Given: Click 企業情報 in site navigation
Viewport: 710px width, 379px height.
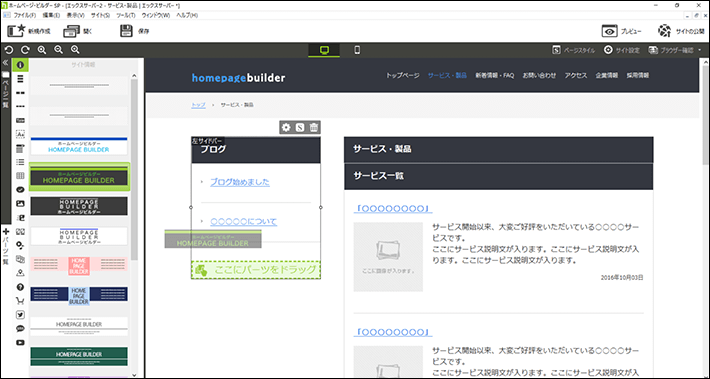Looking at the screenshot, I should click(607, 76).
